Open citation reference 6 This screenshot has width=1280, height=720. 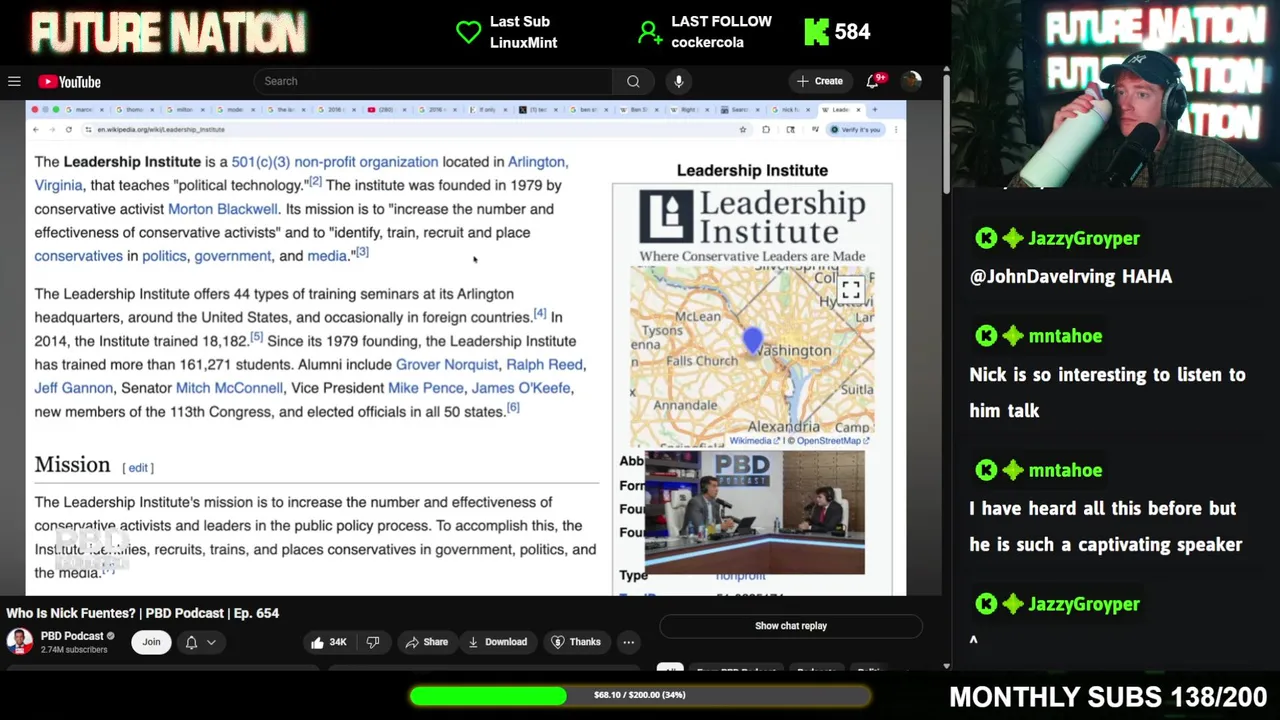tap(513, 407)
